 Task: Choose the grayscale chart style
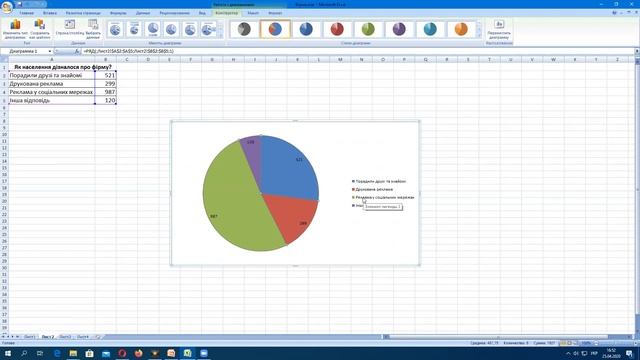244,29
